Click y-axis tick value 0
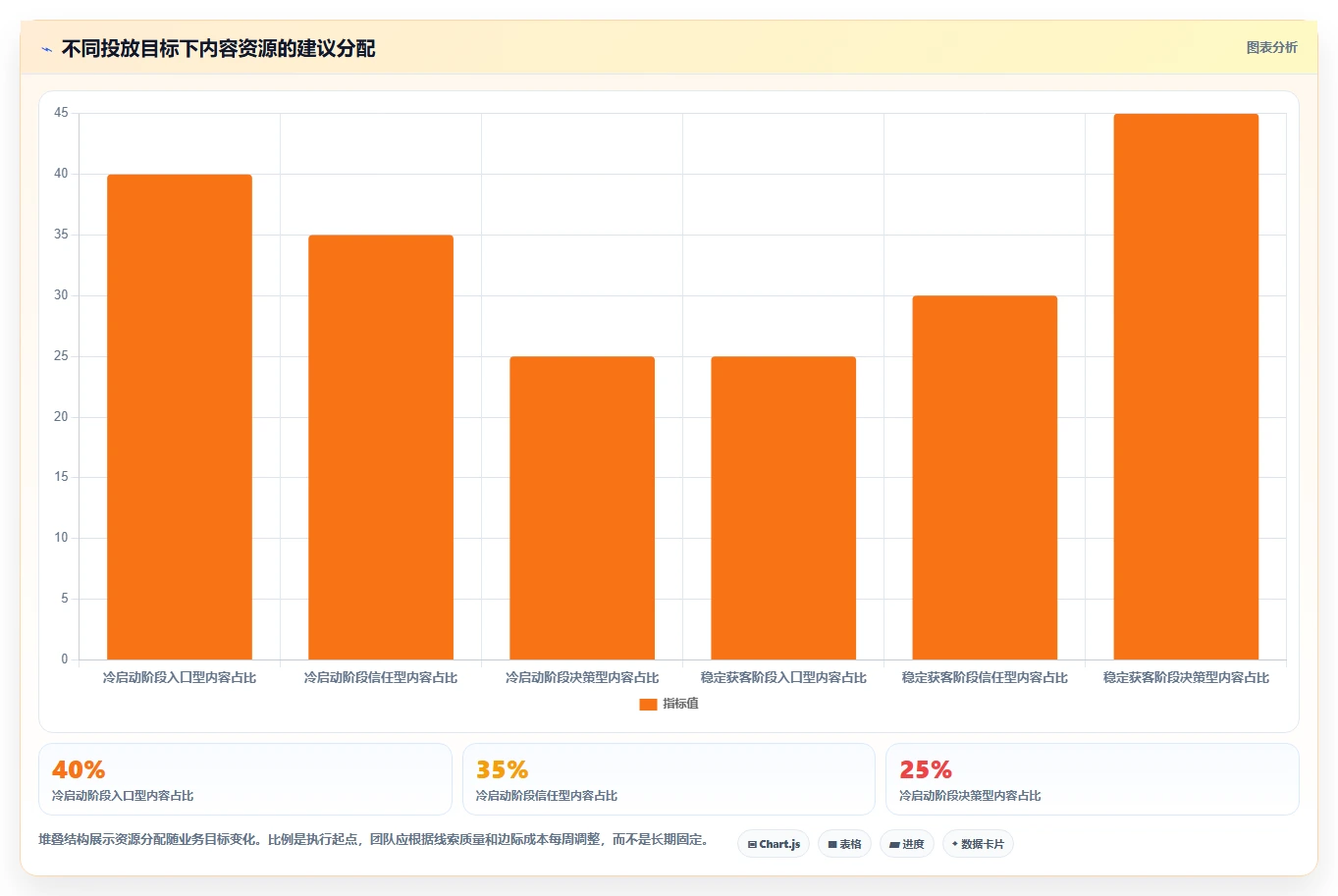 point(65,659)
